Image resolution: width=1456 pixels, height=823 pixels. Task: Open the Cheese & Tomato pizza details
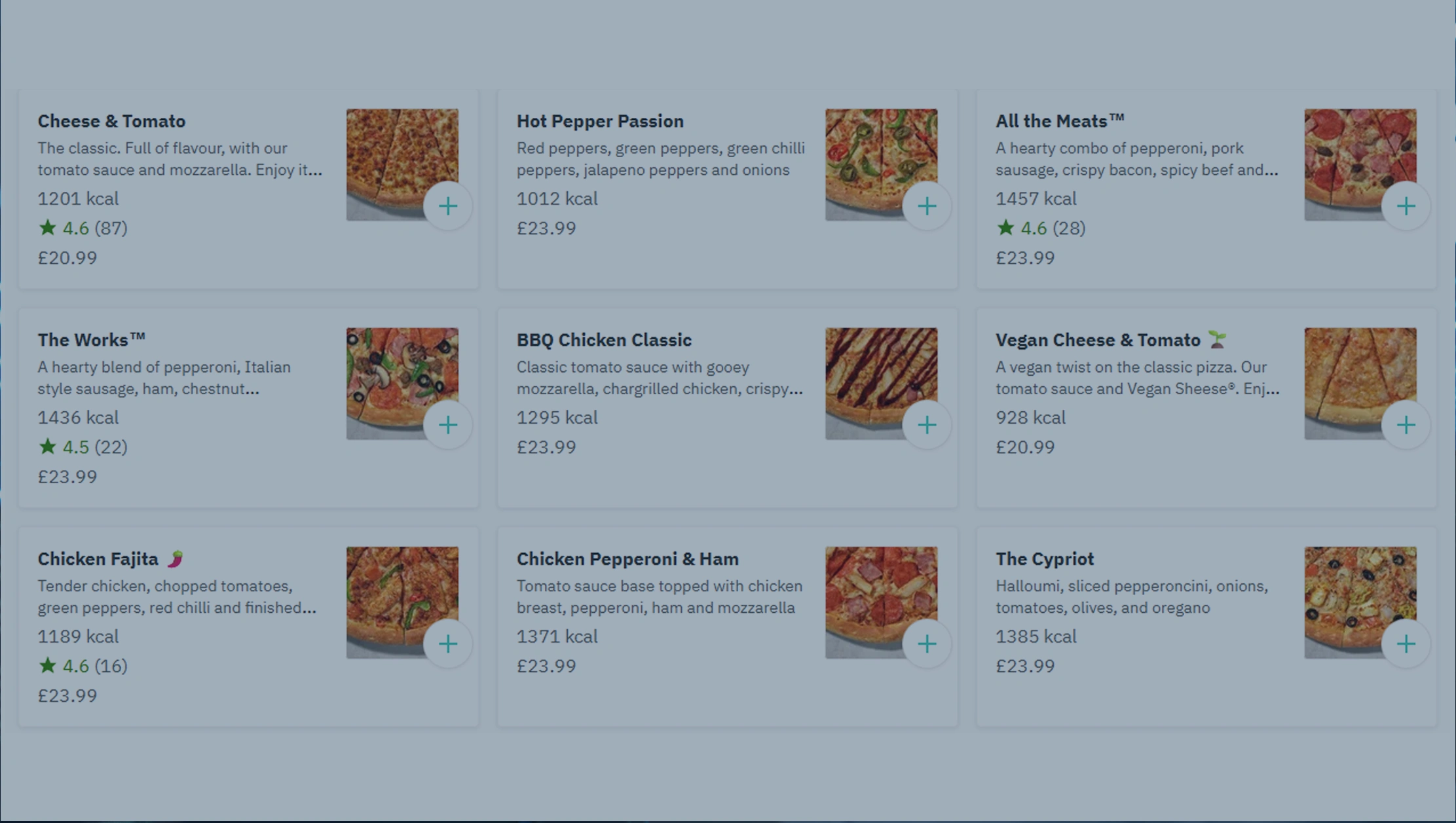coord(111,121)
